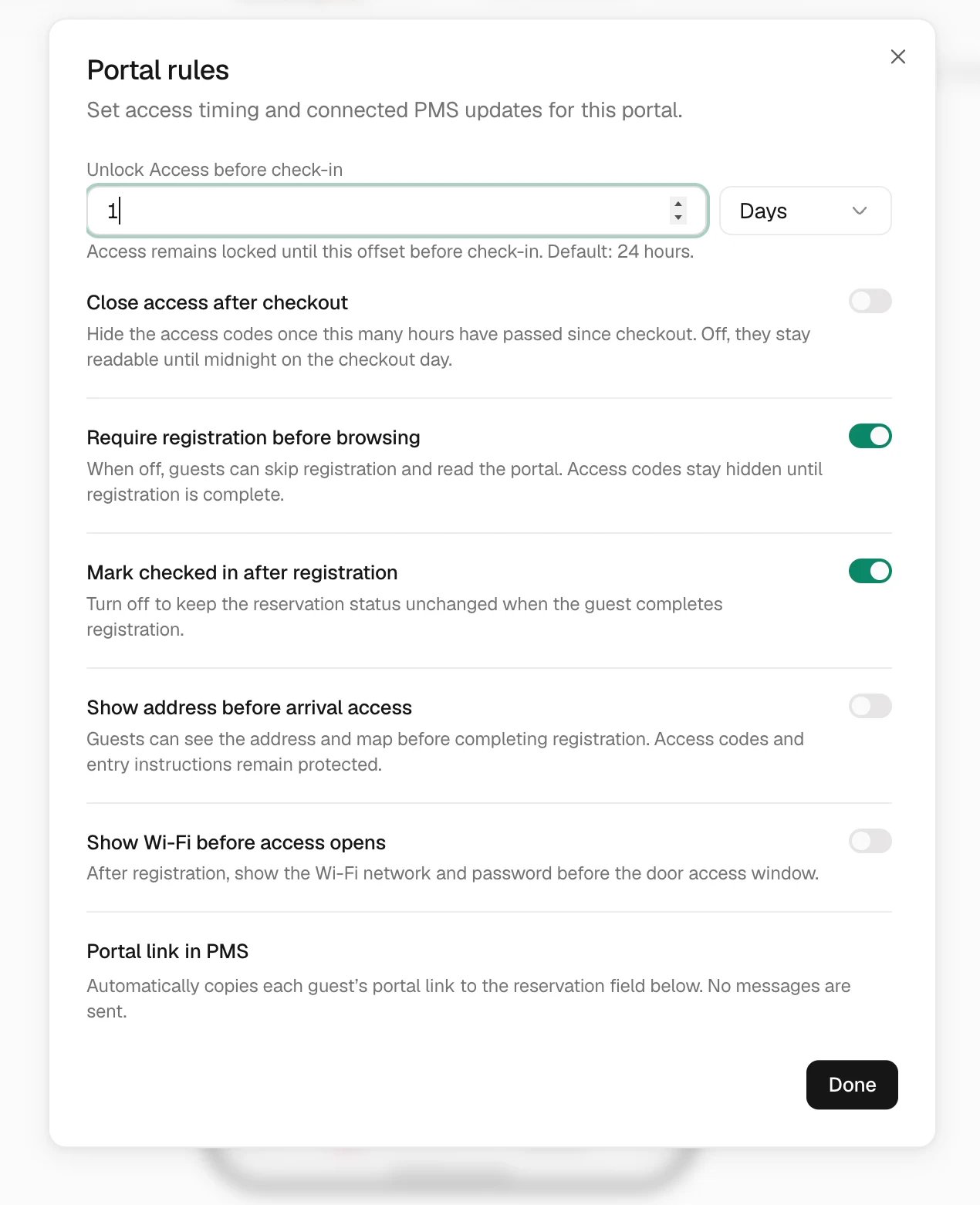This screenshot has height=1205, width=980.
Task: Click Show Wi-Fi before access opens title
Action: [236, 842]
